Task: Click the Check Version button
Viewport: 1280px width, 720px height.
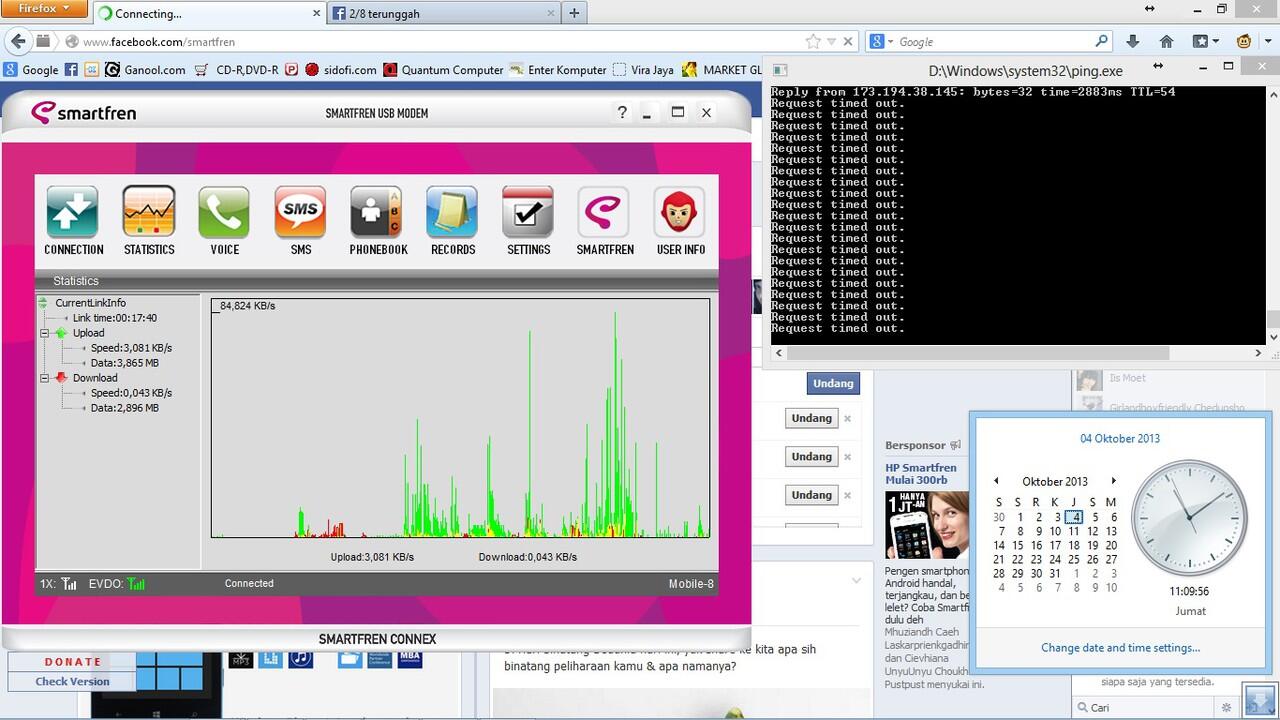Action: click(73, 682)
